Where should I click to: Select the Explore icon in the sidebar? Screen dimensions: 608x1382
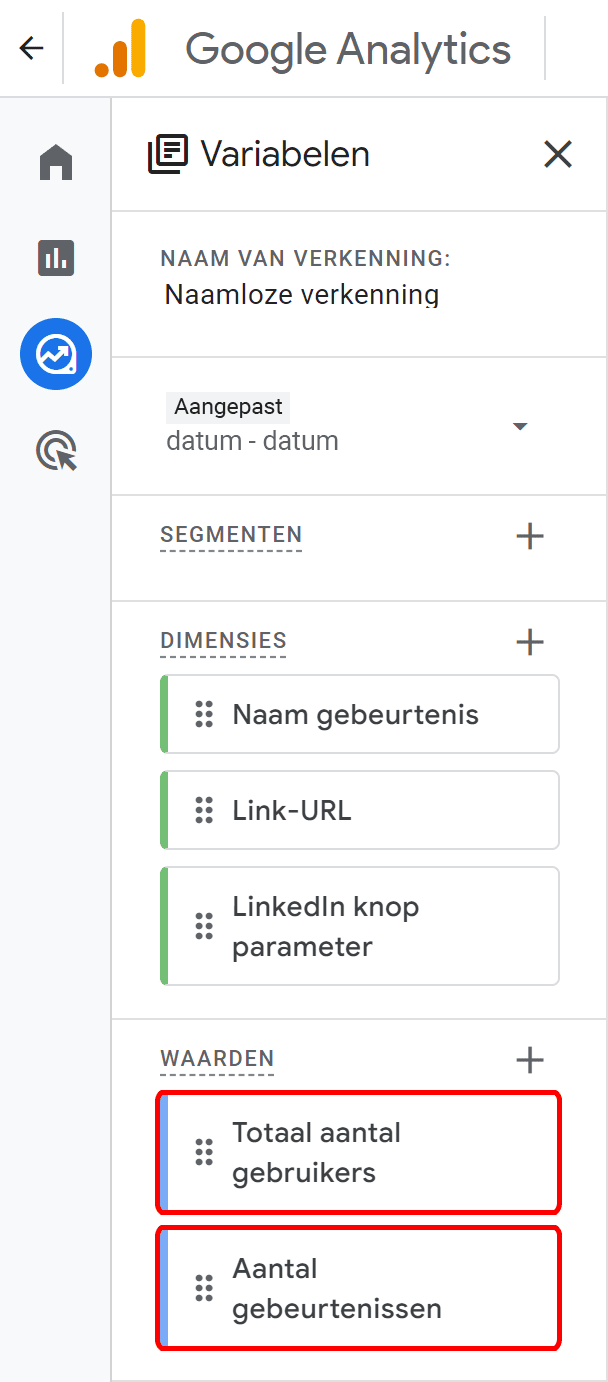[x=55, y=354]
